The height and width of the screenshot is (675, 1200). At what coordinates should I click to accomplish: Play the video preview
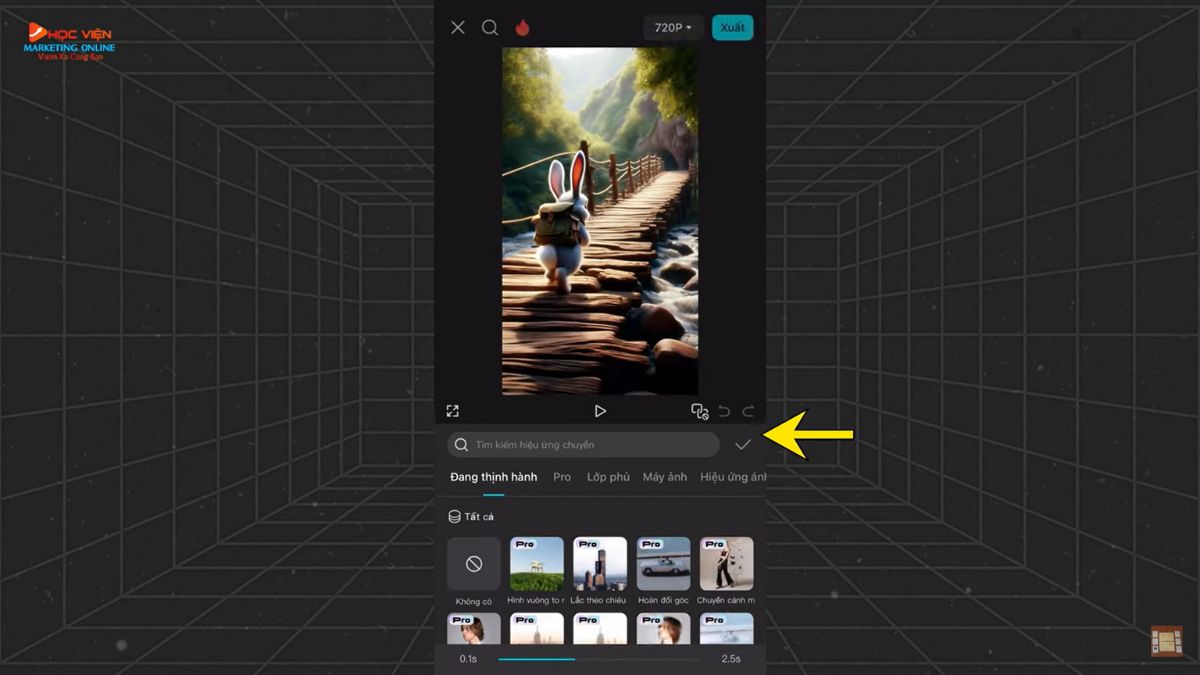(600, 411)
